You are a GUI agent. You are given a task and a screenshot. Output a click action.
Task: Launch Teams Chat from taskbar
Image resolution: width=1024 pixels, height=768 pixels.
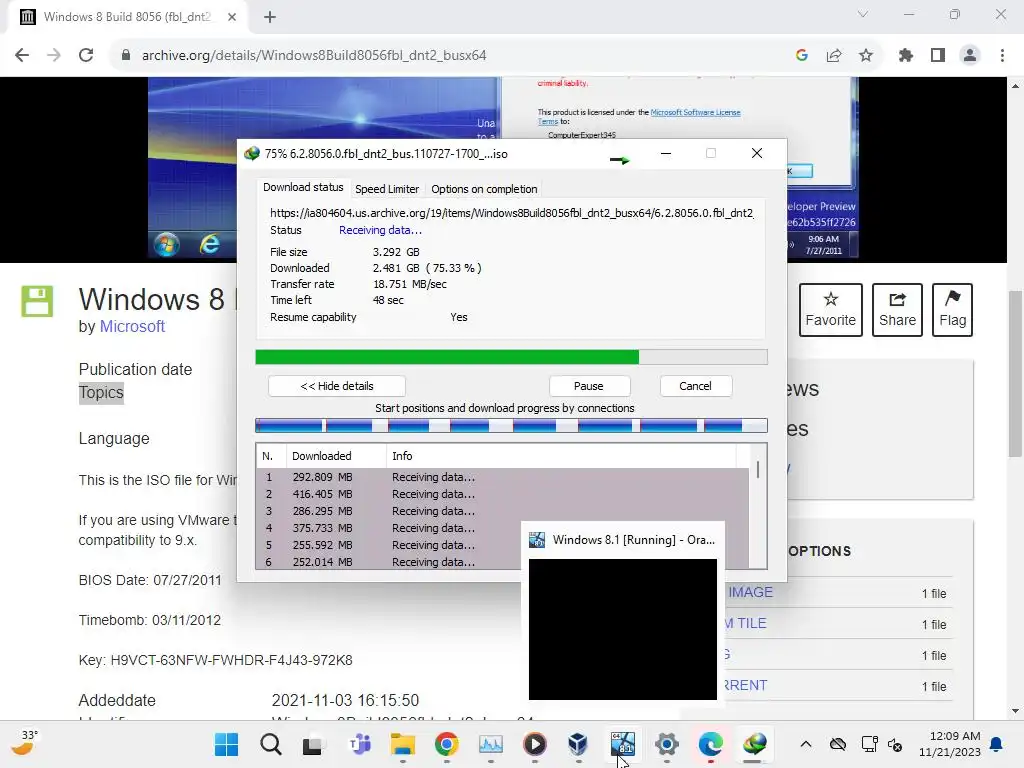click(359, 744)
